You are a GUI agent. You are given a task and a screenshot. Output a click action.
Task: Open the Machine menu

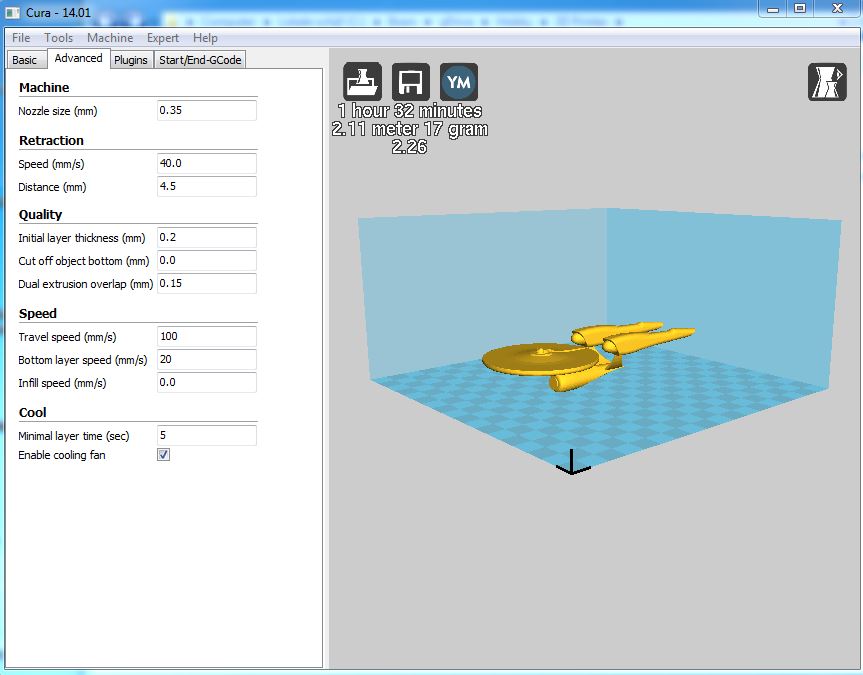(x=110, y=38)
